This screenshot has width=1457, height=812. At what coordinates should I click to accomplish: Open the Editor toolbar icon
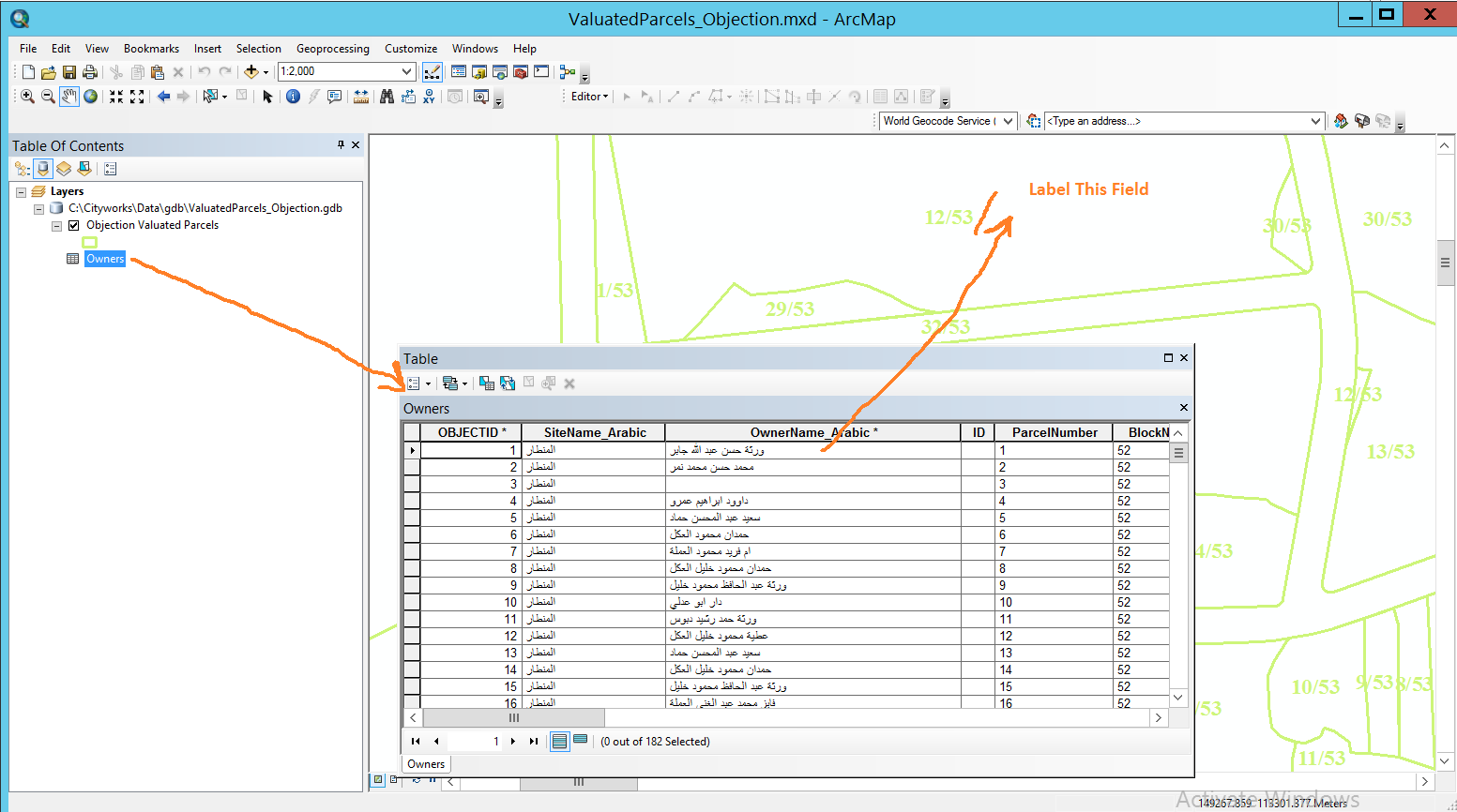433,72
